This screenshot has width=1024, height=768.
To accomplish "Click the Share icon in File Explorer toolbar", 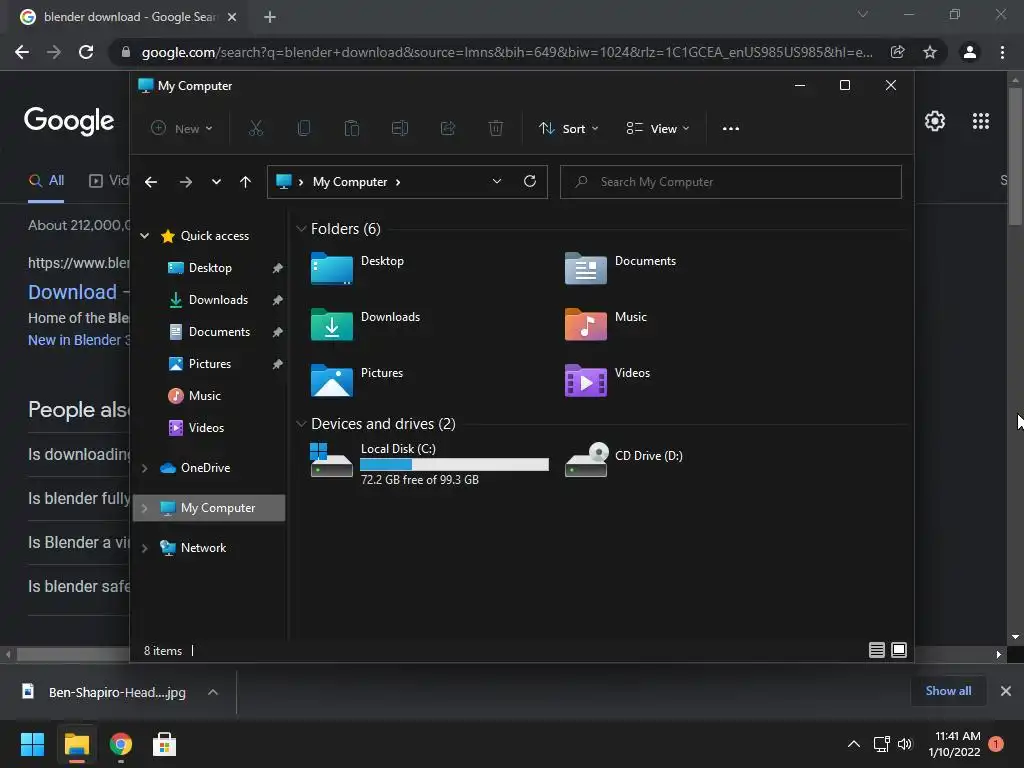I will point(448,128).
